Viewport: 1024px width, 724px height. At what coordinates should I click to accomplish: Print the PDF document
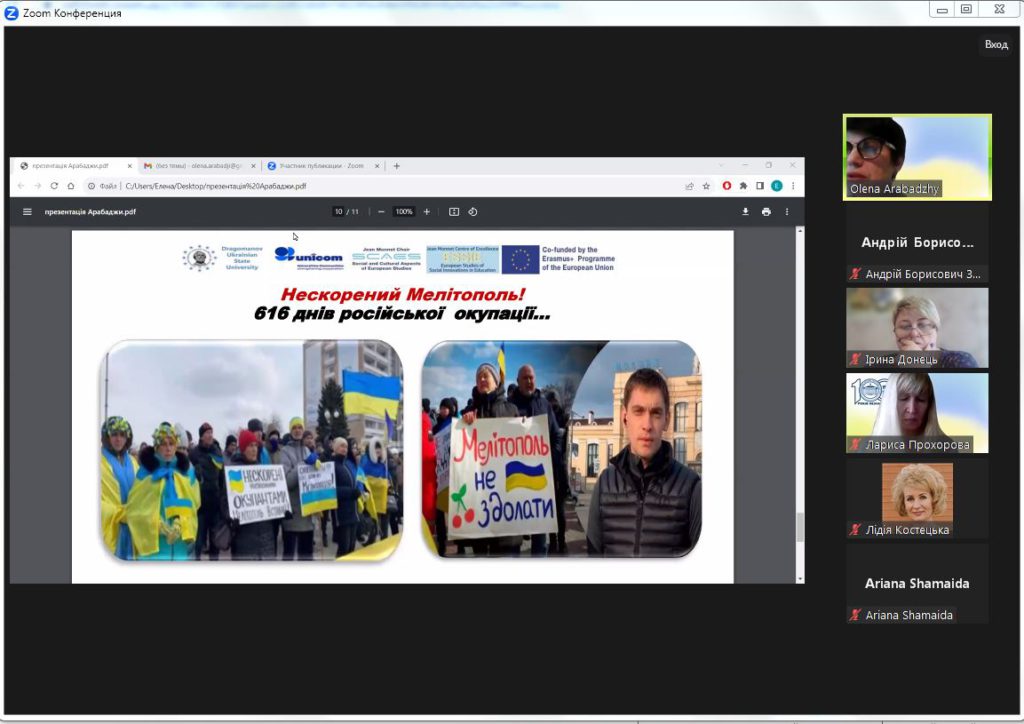click(x=766, y=212)
